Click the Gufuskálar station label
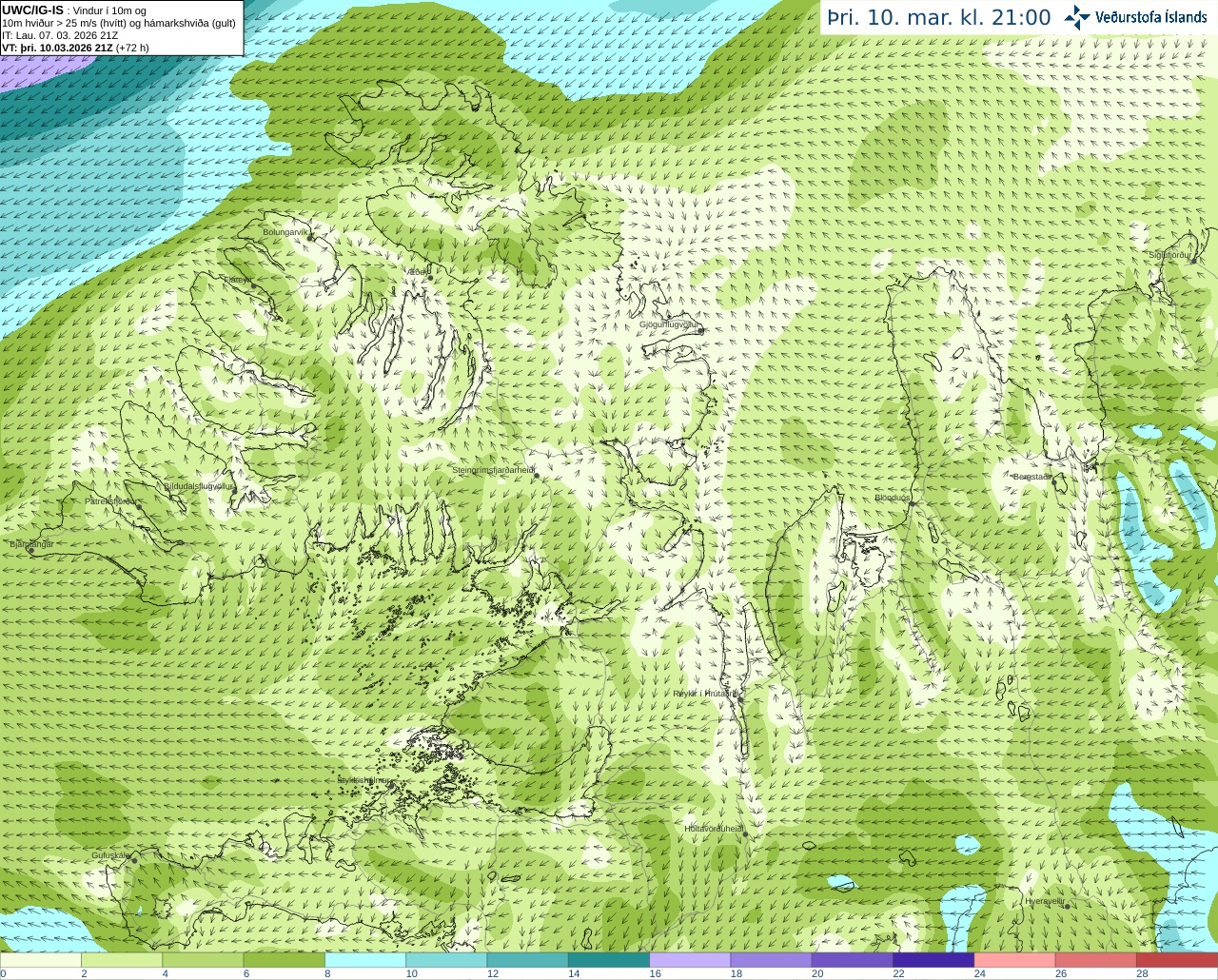Screen dimensions: 1218x980 coord(110,855)
